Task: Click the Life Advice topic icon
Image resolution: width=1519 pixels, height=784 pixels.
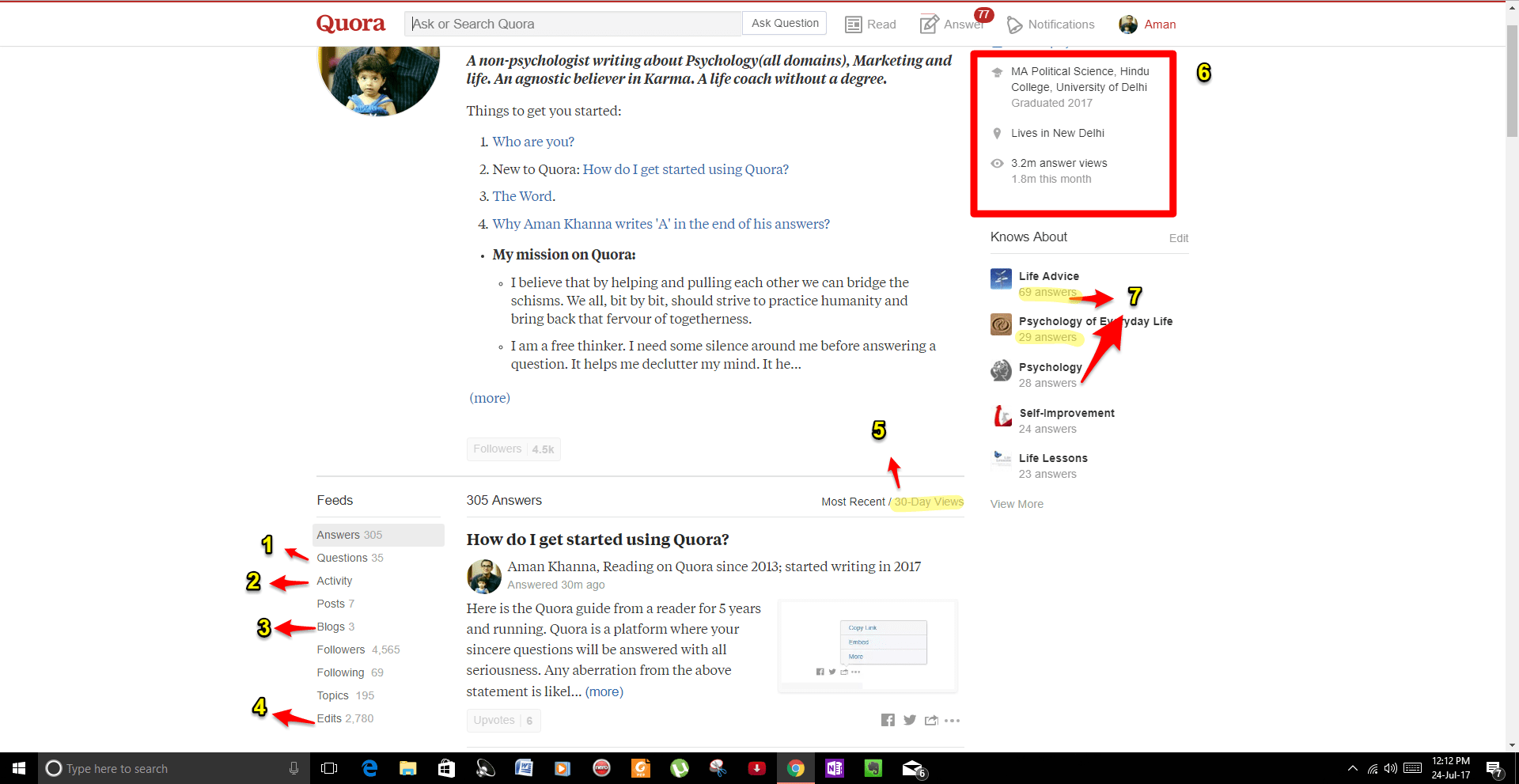Action: (x=1001, y=279)
